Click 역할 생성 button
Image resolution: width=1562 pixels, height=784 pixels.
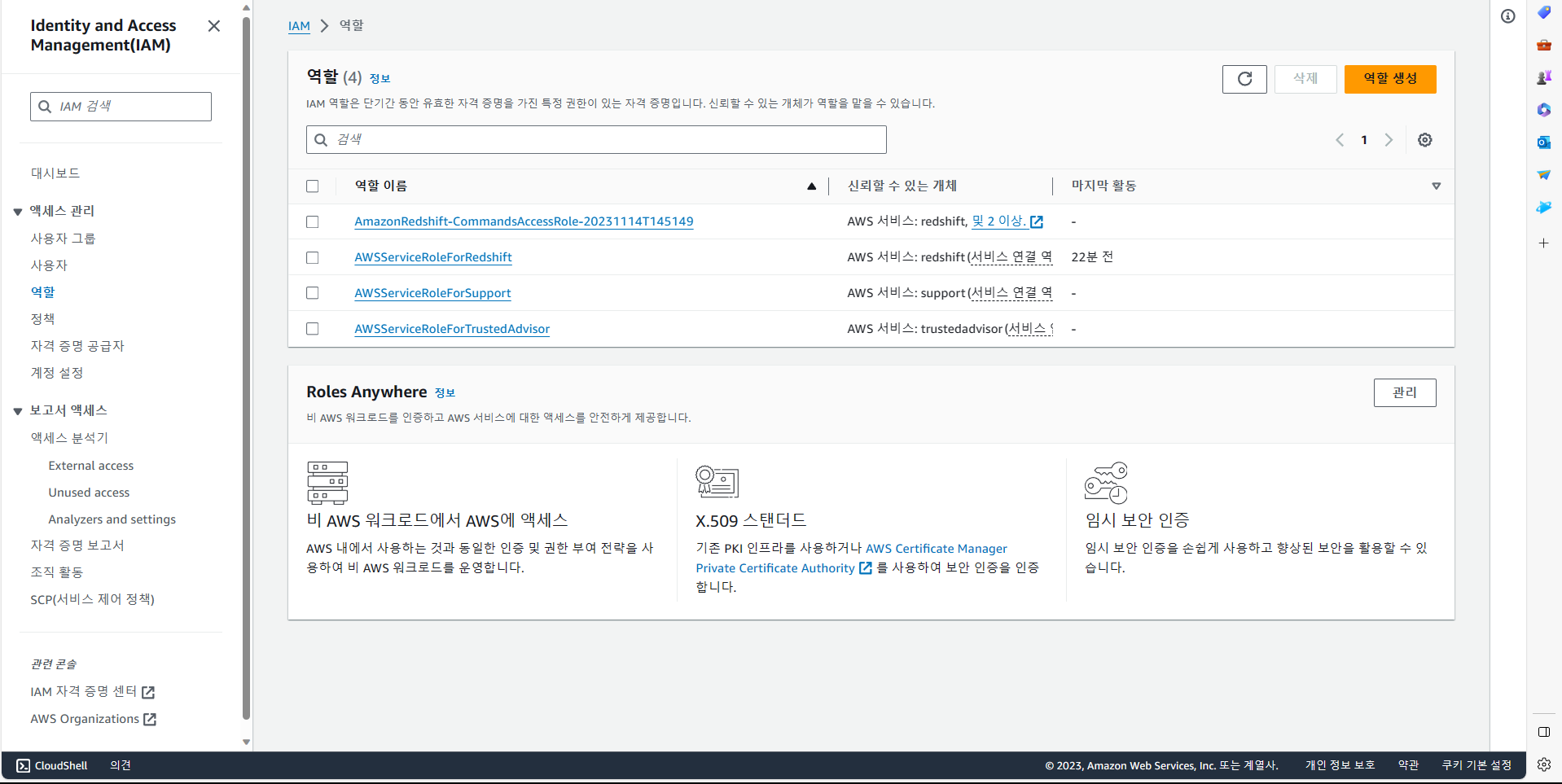[x=1390, y=79]
